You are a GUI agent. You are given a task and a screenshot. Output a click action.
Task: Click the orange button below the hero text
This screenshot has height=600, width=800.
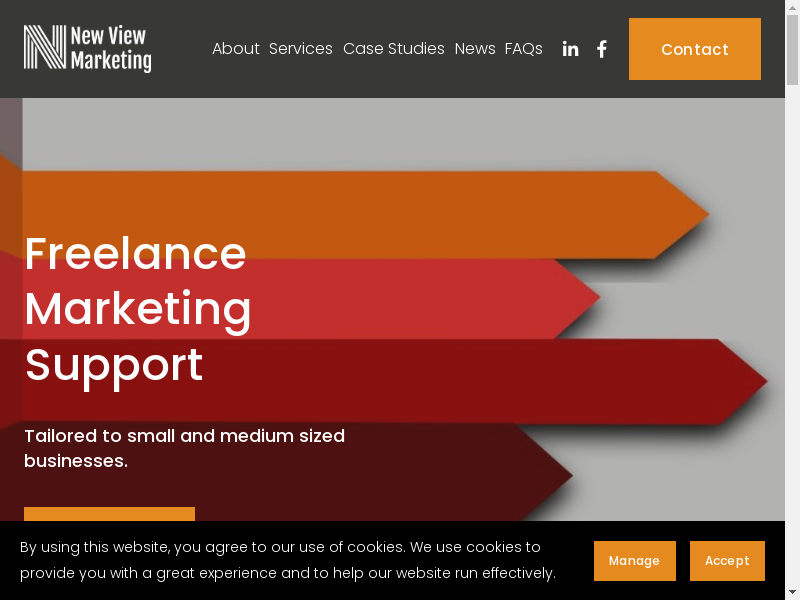[109, 514]
